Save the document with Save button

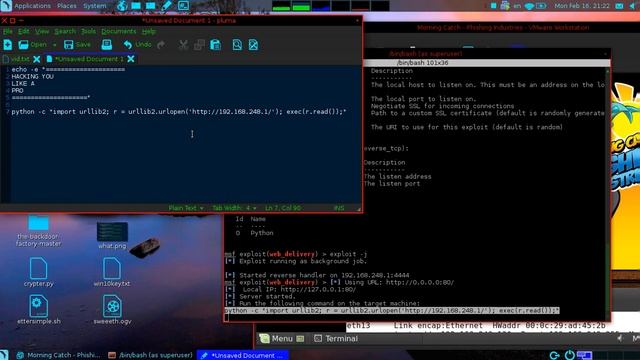[x=77, y=45]
